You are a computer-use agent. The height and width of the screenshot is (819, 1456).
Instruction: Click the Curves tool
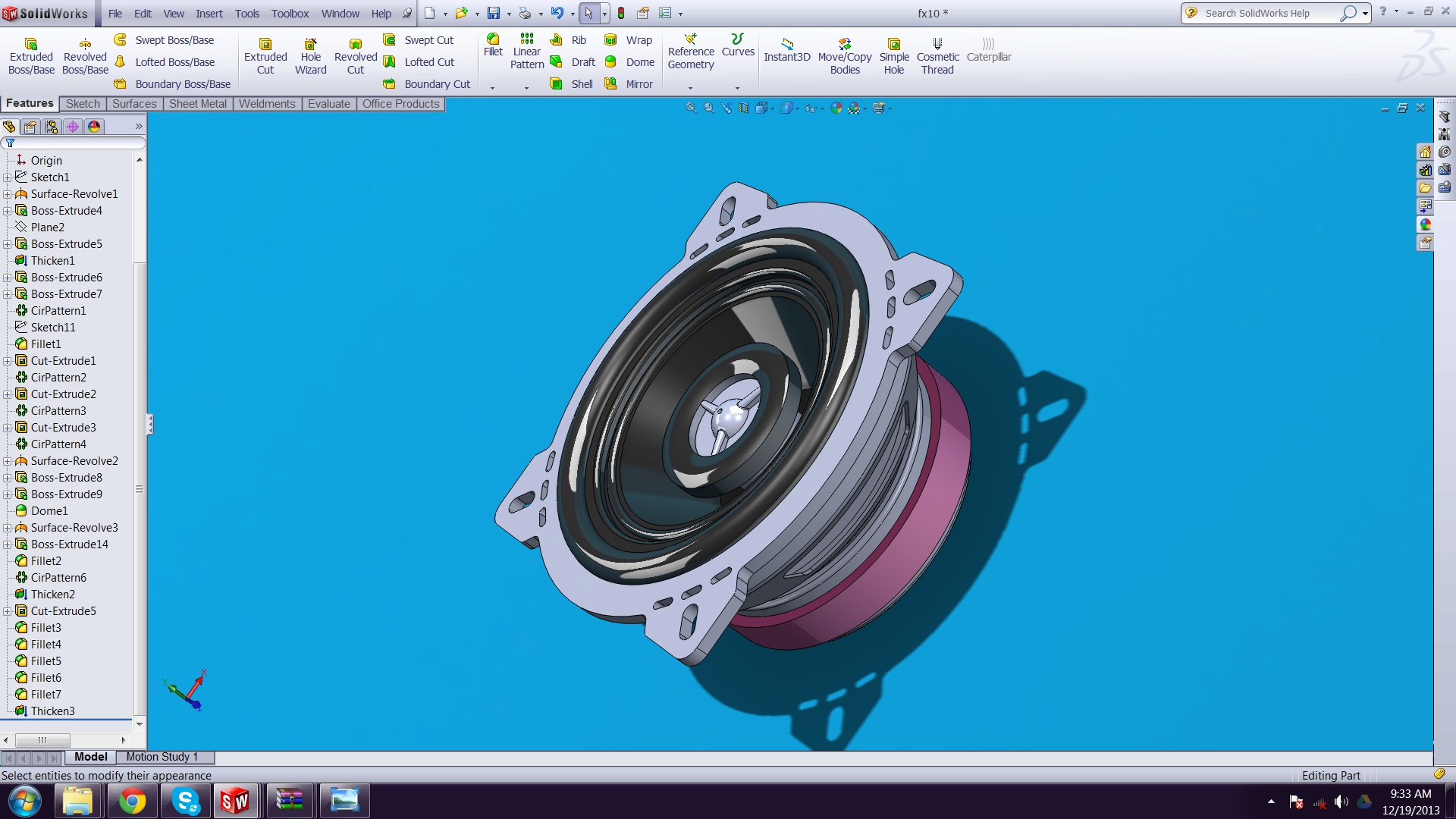pos(738,45)
